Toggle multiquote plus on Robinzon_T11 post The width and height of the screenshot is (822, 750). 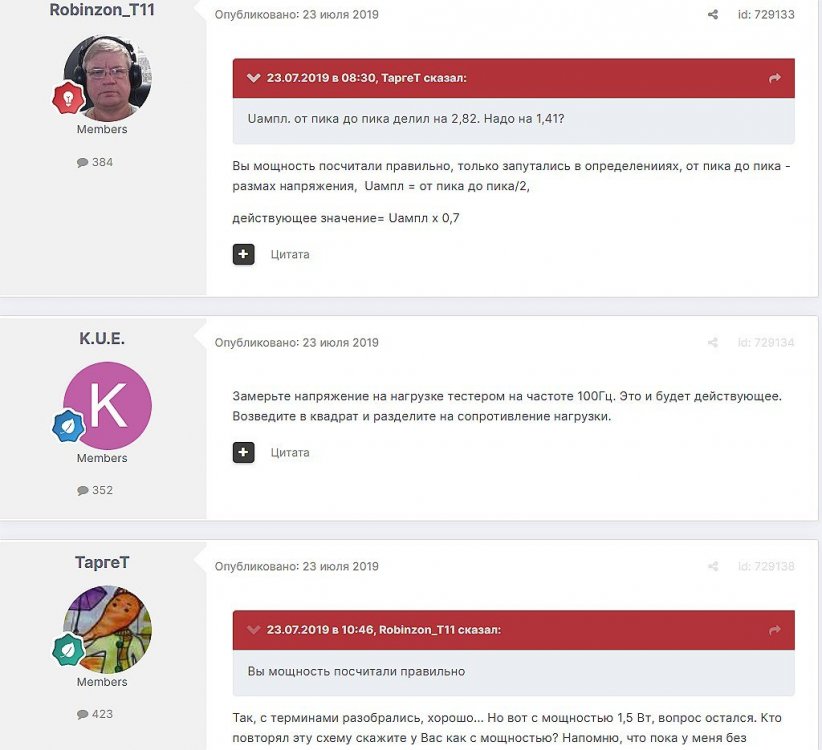[243, 254]
